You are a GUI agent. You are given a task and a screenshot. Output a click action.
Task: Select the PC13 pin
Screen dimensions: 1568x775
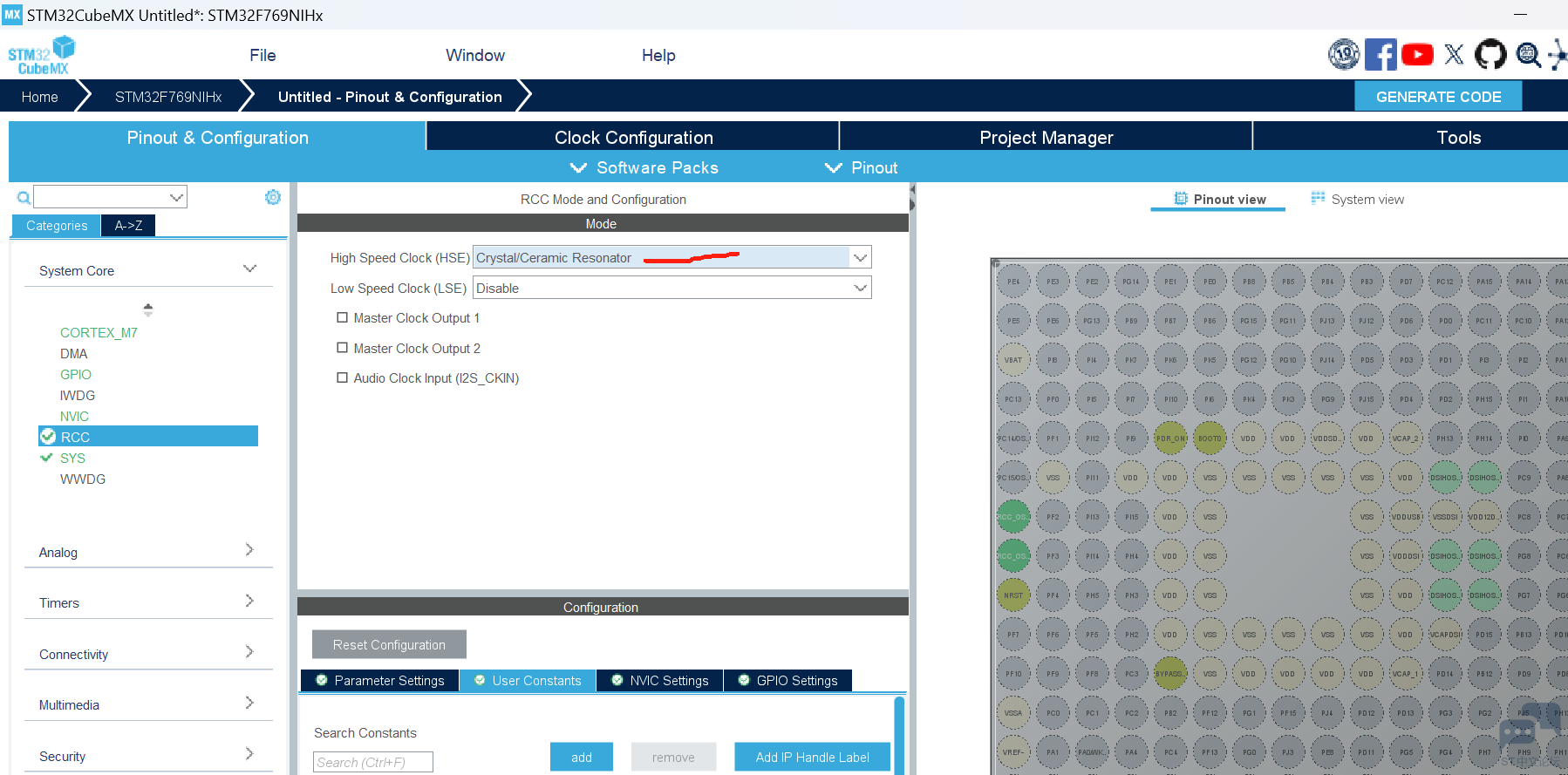point(1013,399)
